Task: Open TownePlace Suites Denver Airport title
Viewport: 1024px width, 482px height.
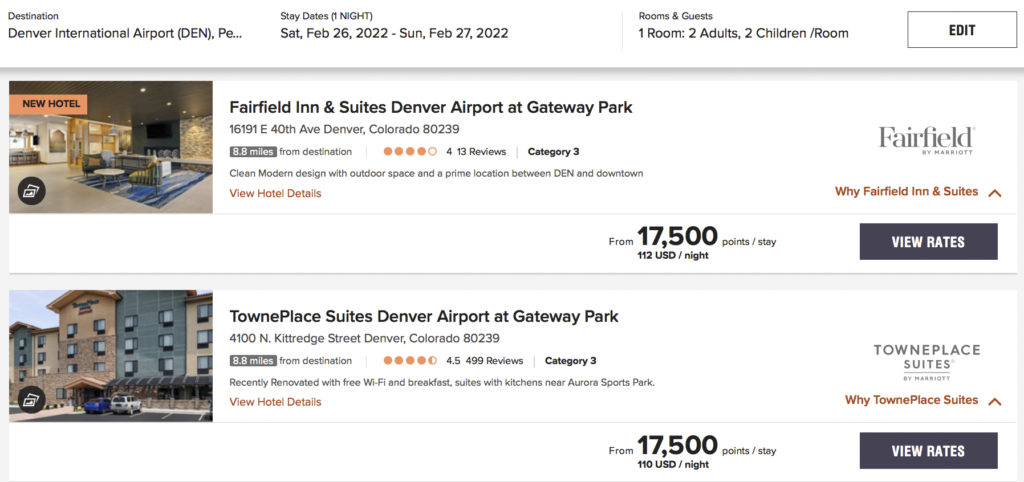Action: [x=424, y=316]
